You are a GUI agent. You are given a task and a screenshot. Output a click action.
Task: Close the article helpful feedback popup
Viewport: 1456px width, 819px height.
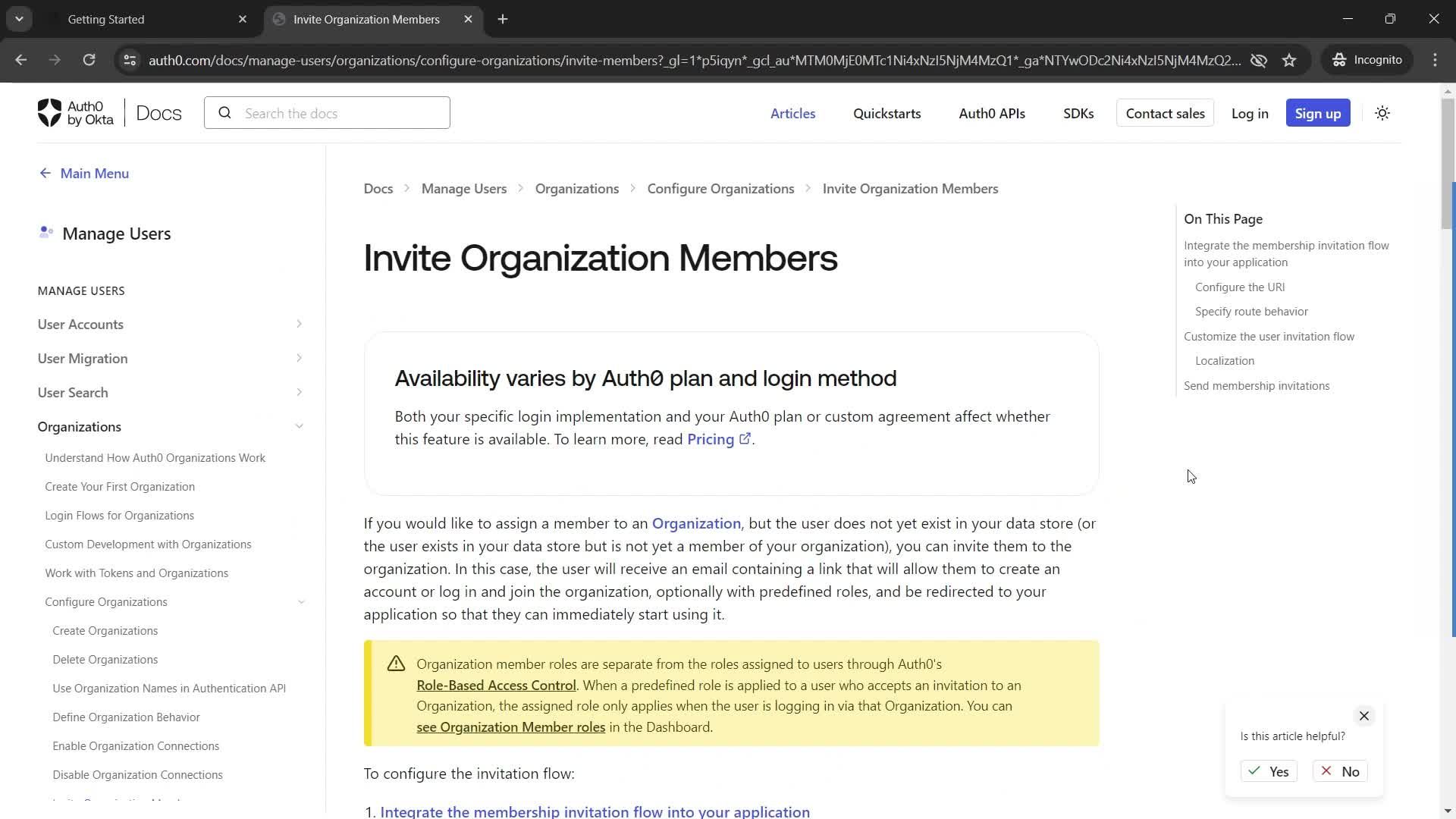pyautogui.click(x=1363, y=716)
